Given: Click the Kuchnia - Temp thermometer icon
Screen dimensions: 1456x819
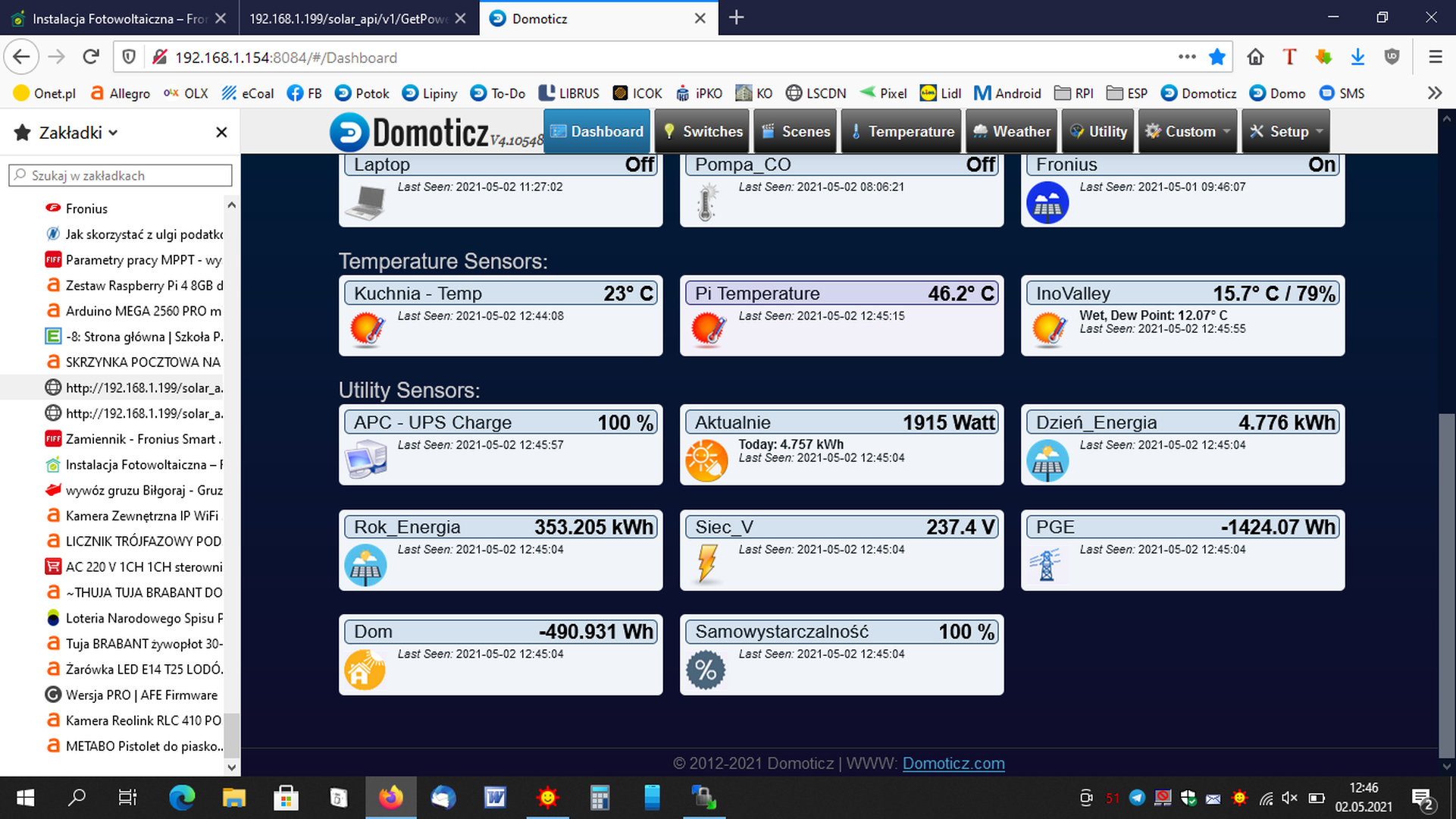Looking at the screenshot, I should point(367,330).
